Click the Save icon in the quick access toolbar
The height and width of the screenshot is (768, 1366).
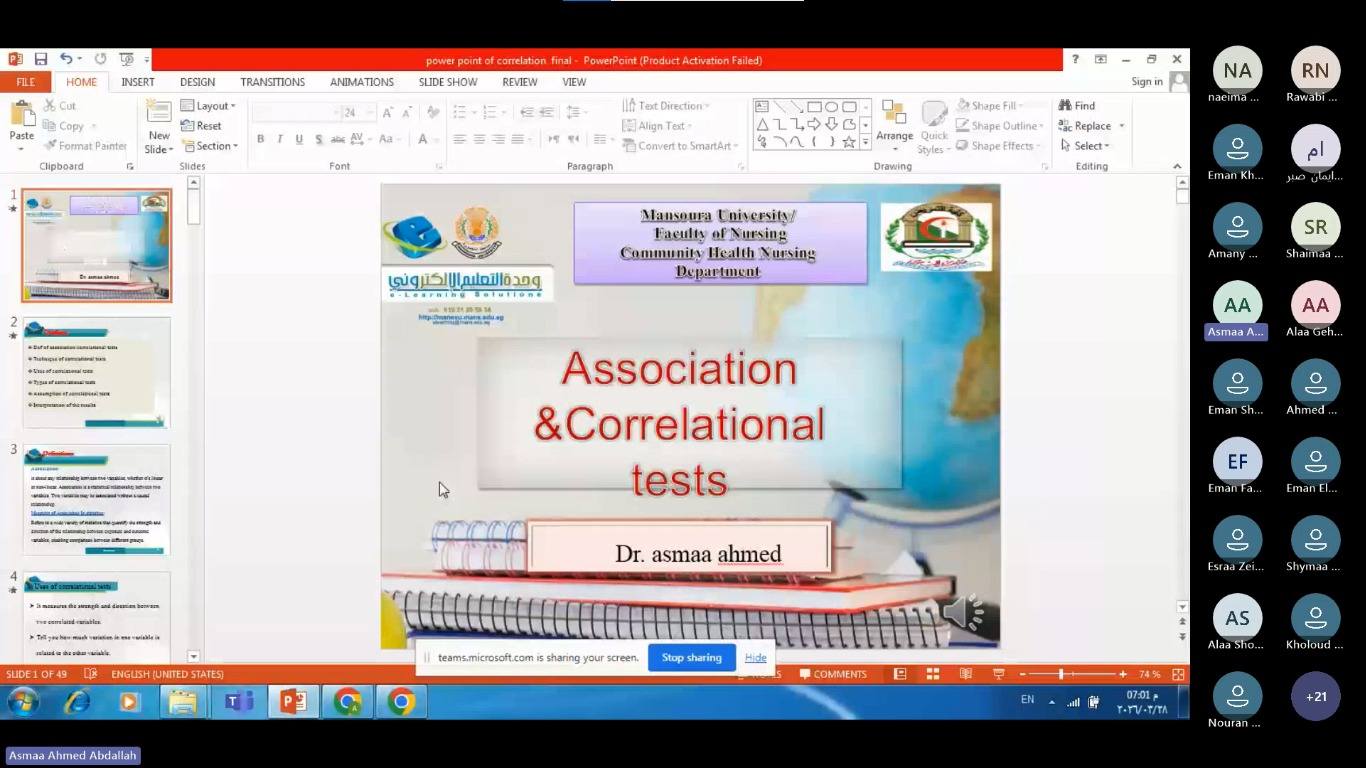(x=41, y=60)
